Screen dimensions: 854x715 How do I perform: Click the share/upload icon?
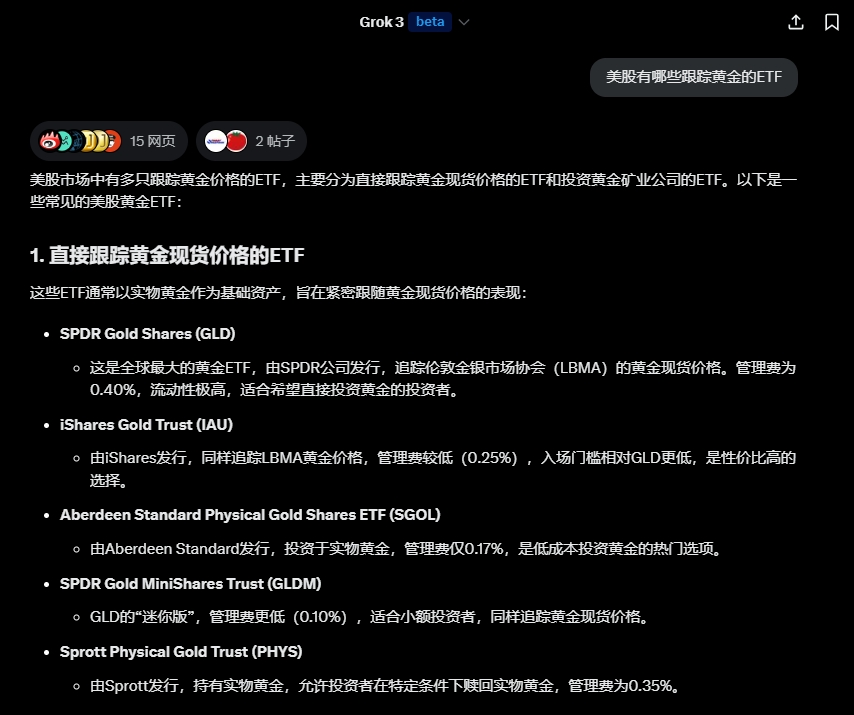(x=796, y=22)
